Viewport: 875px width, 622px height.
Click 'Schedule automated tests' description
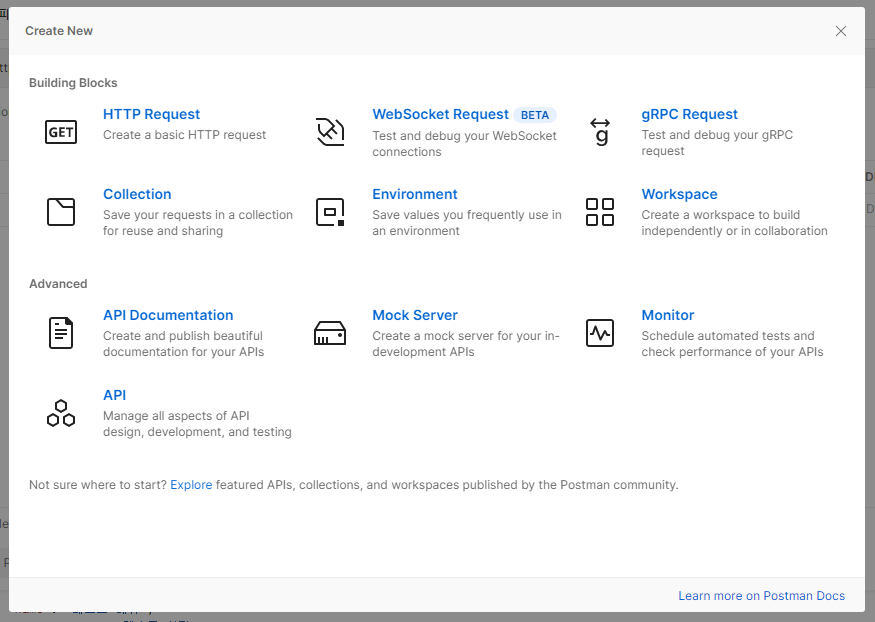pyautogui.click(x=732, y=344)
